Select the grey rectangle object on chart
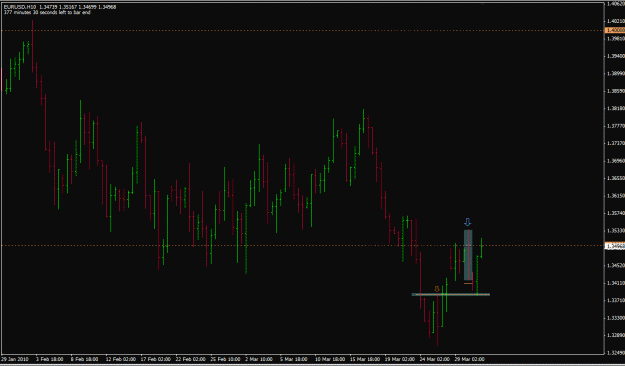Image resolution: width=625 pixels, height=366 pixels. point(468,255)
